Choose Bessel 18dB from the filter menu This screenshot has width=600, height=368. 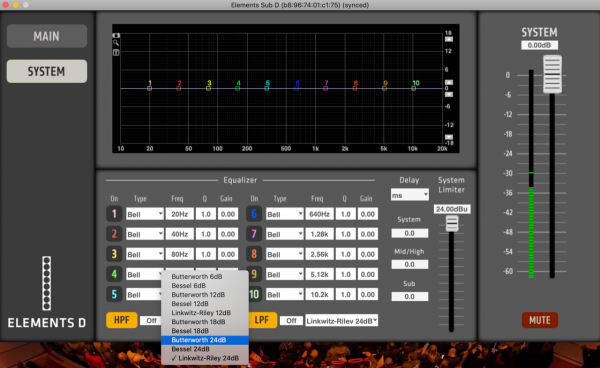pos(205,331)
